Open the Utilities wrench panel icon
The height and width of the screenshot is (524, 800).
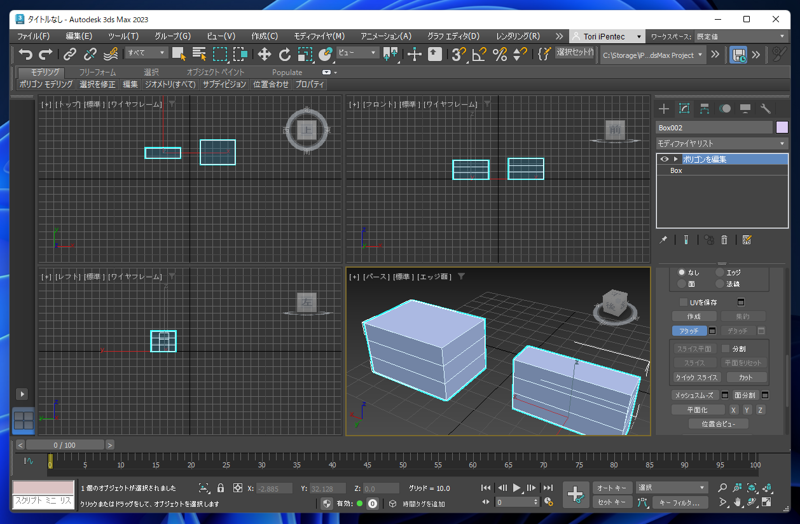(x=765, y=109)
